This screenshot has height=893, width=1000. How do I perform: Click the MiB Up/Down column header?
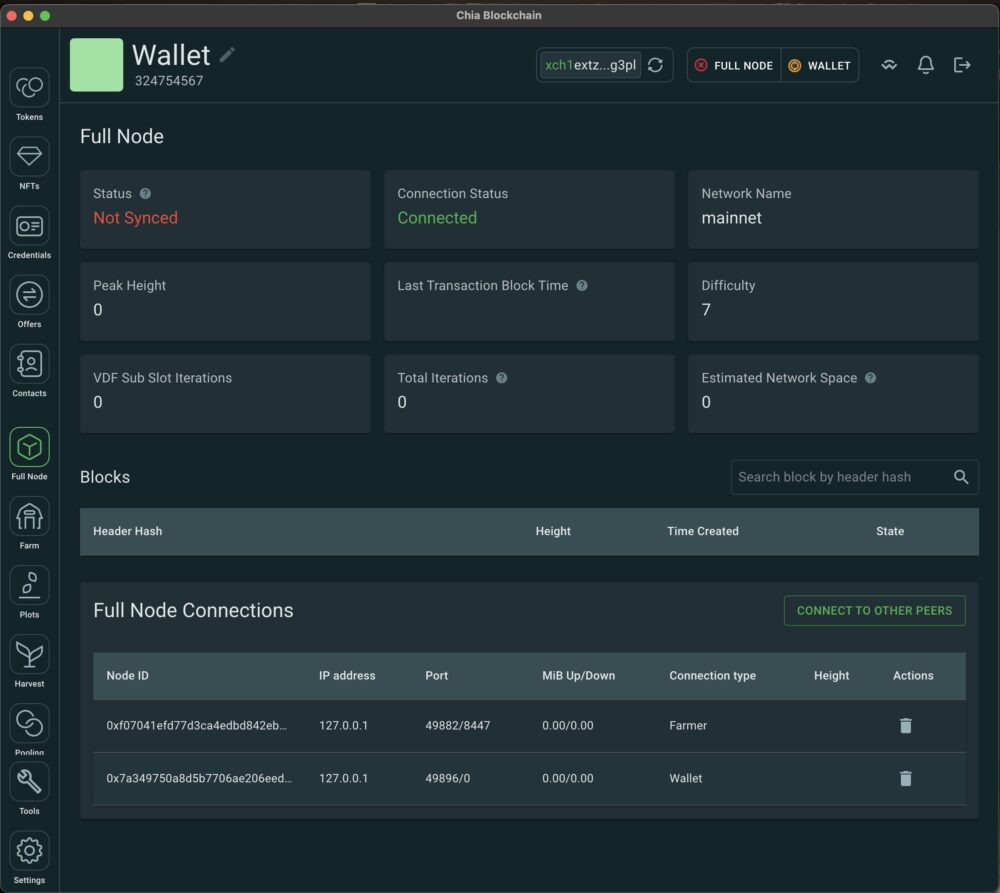578,675
